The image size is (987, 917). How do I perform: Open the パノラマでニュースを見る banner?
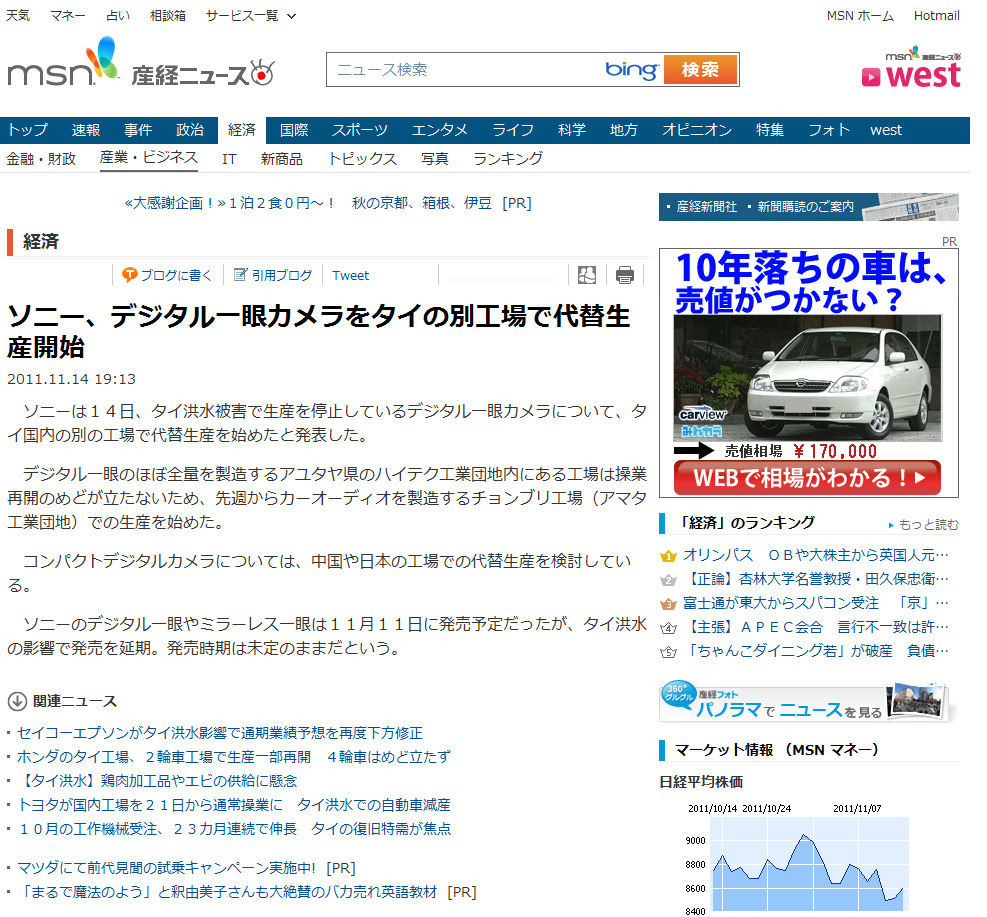(x=806, y=701)
